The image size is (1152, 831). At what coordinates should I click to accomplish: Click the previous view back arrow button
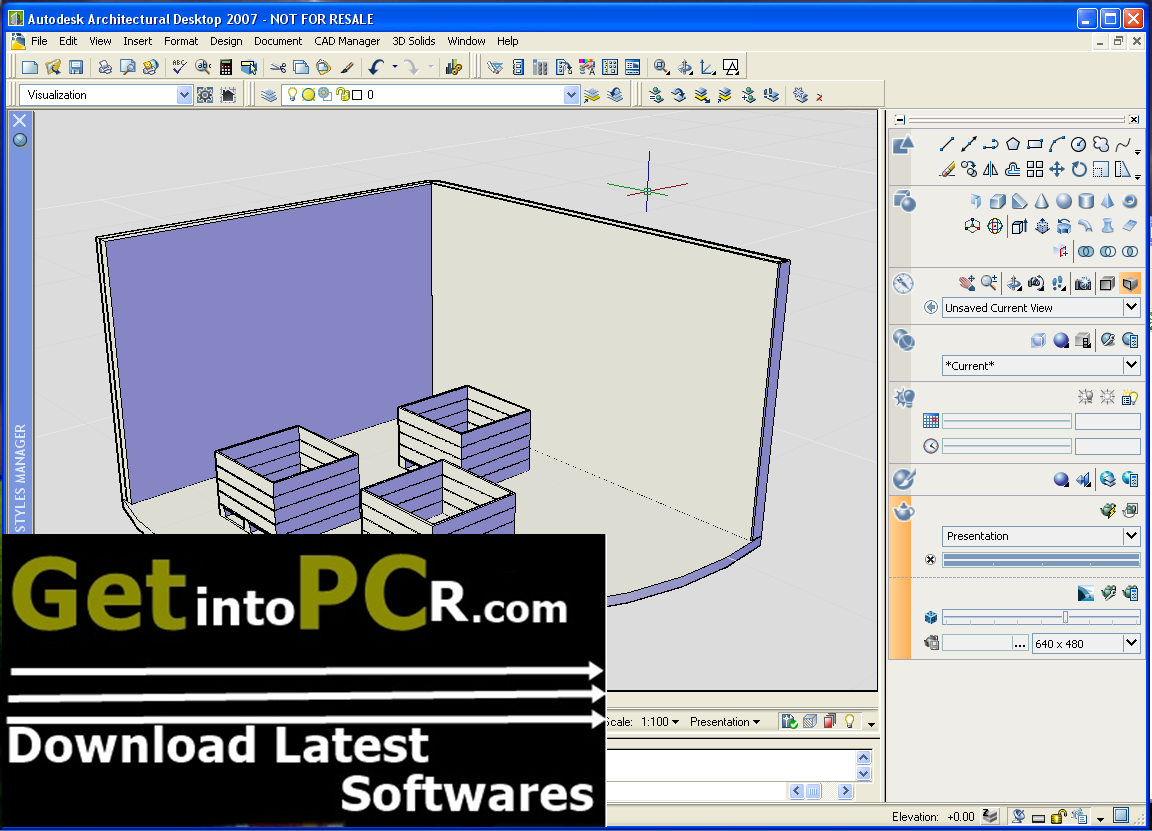(931, 307)
